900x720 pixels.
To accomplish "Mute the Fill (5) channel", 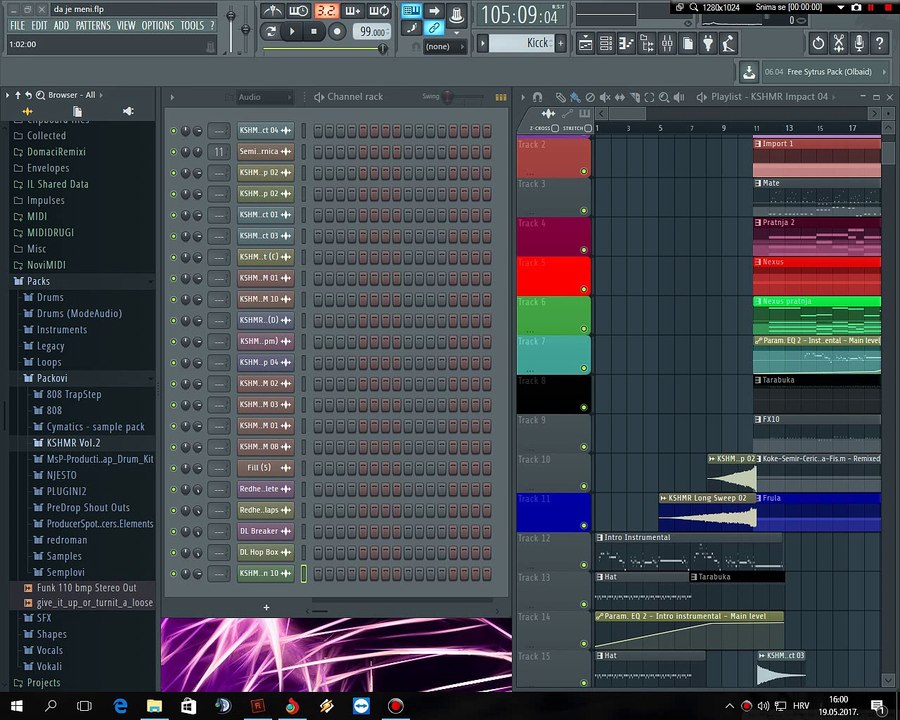I will 173,468.
